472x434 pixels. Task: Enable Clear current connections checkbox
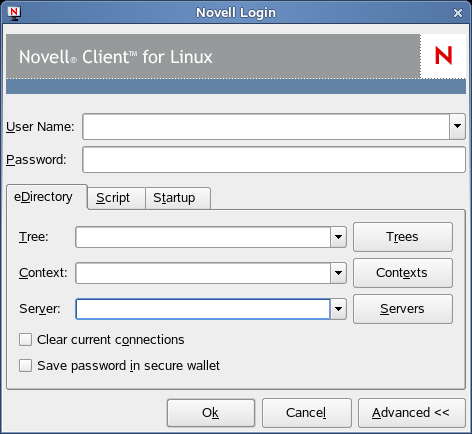[x=26, y=340]
